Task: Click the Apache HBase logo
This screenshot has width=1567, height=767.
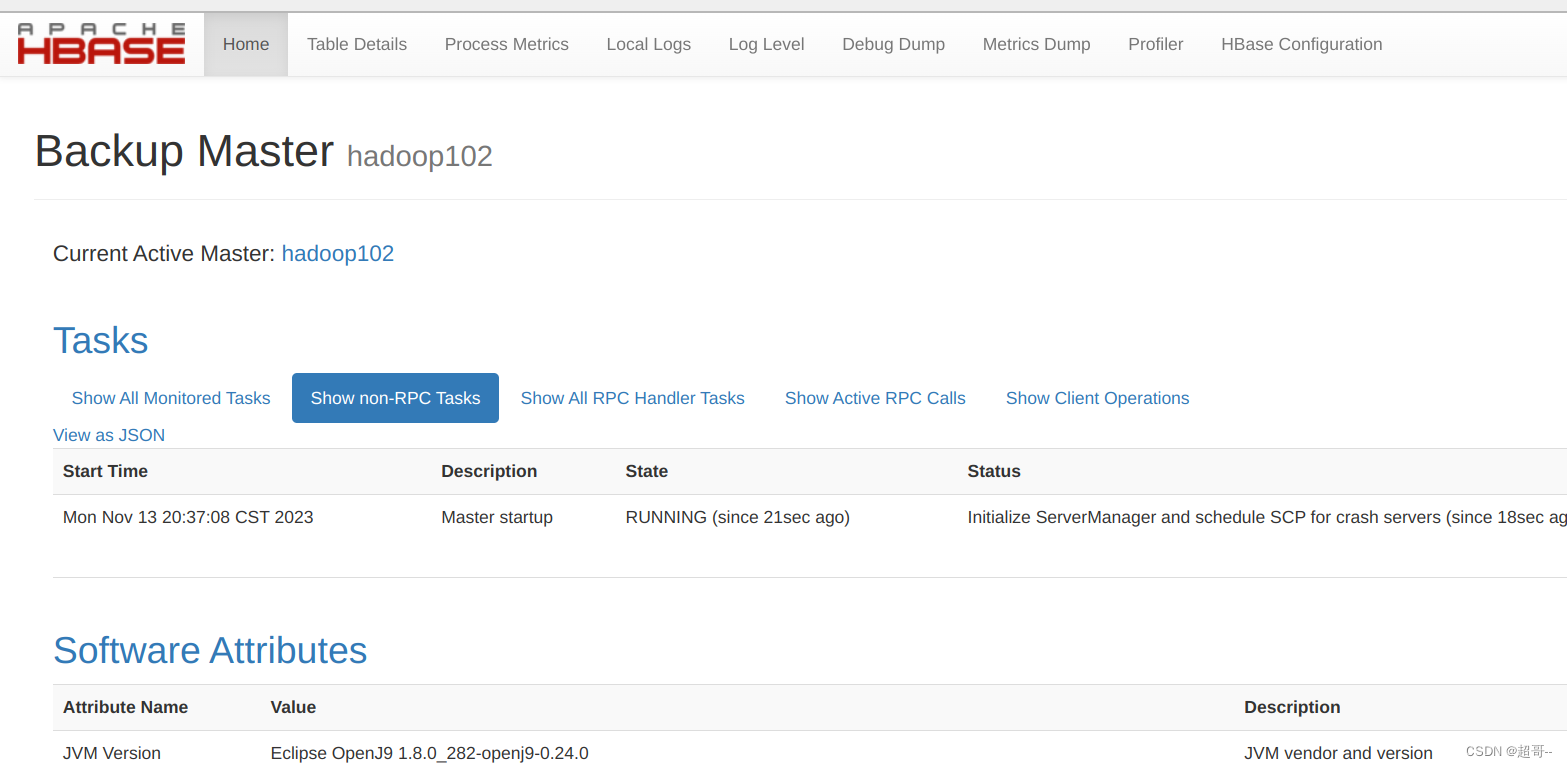Action: (x=101, y=44)
